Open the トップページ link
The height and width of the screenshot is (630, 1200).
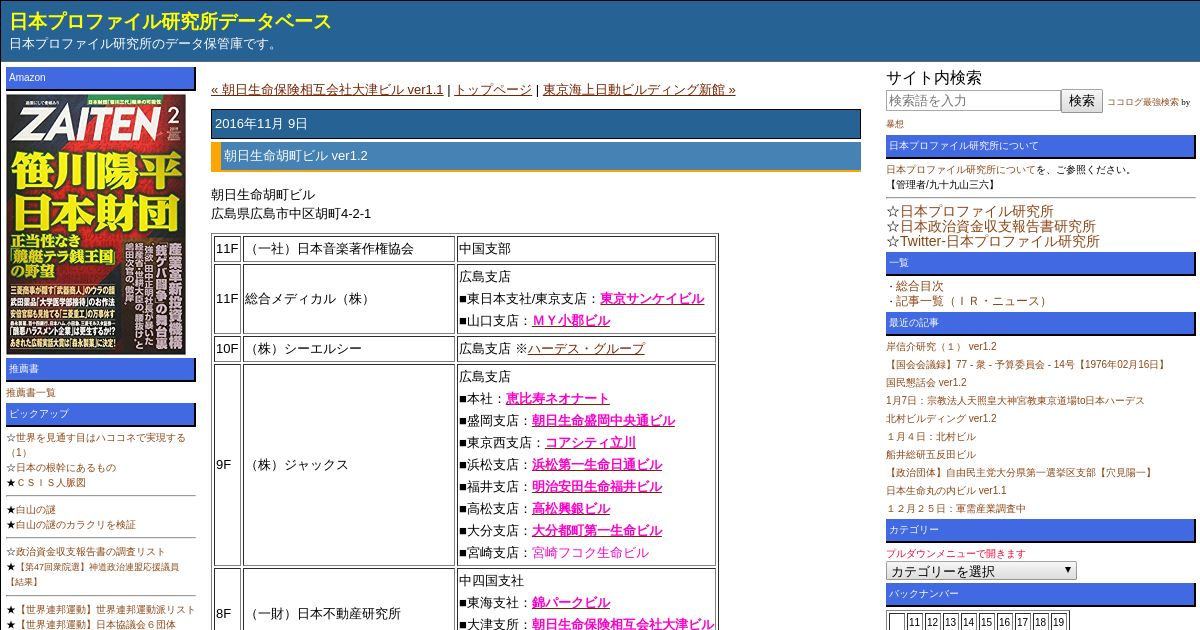click(x=493, y=89)
